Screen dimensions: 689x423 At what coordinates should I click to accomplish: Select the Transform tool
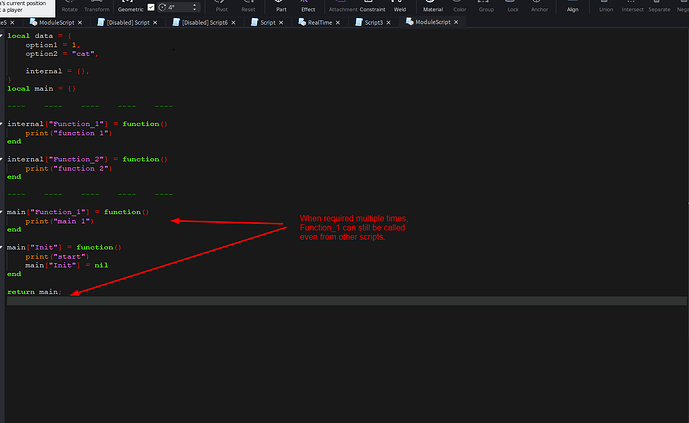click(x=97, y=6)
